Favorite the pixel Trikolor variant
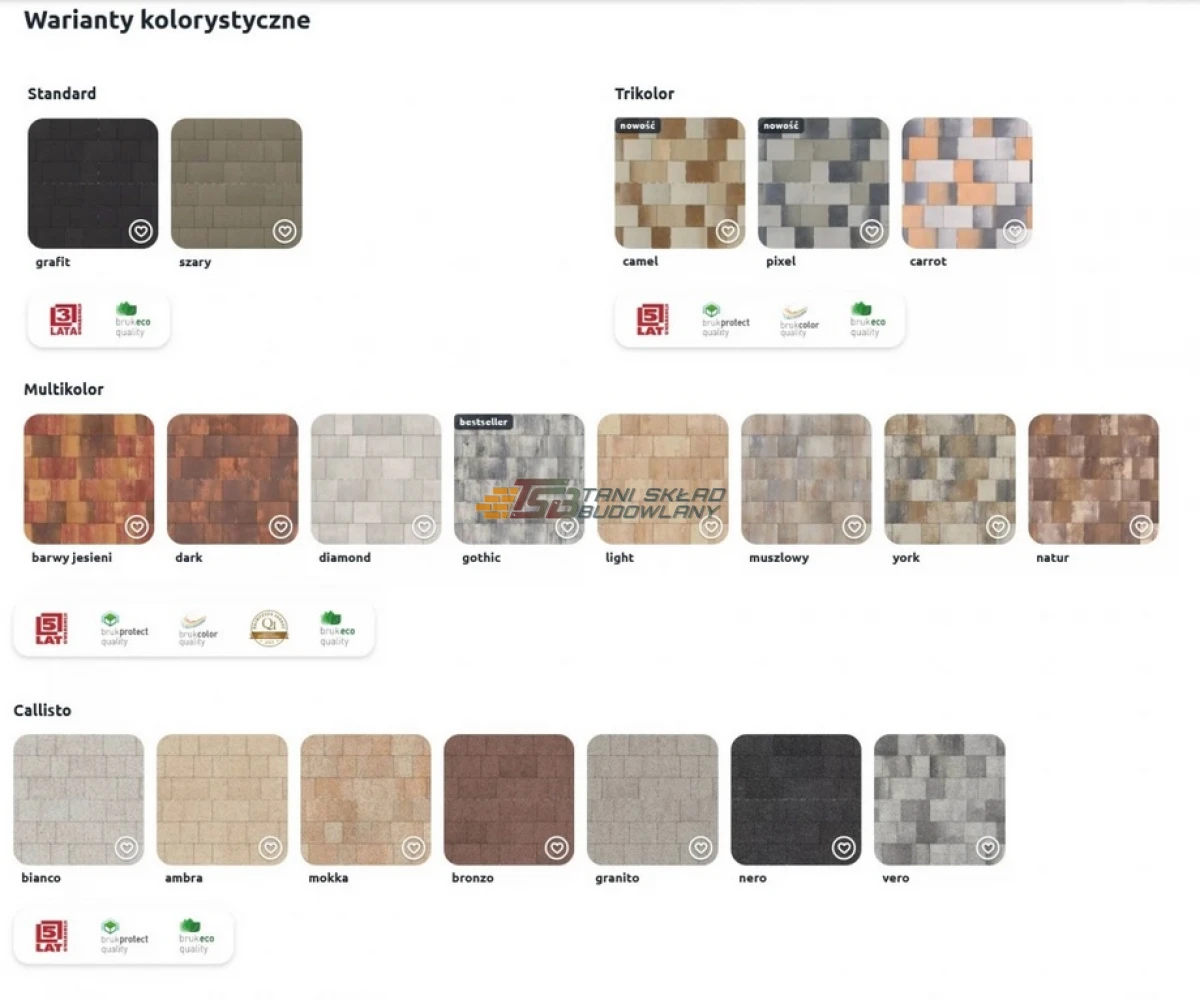Image resolution: width=1200 pixels, height=1000 pixels. click(x=872, y=232)
